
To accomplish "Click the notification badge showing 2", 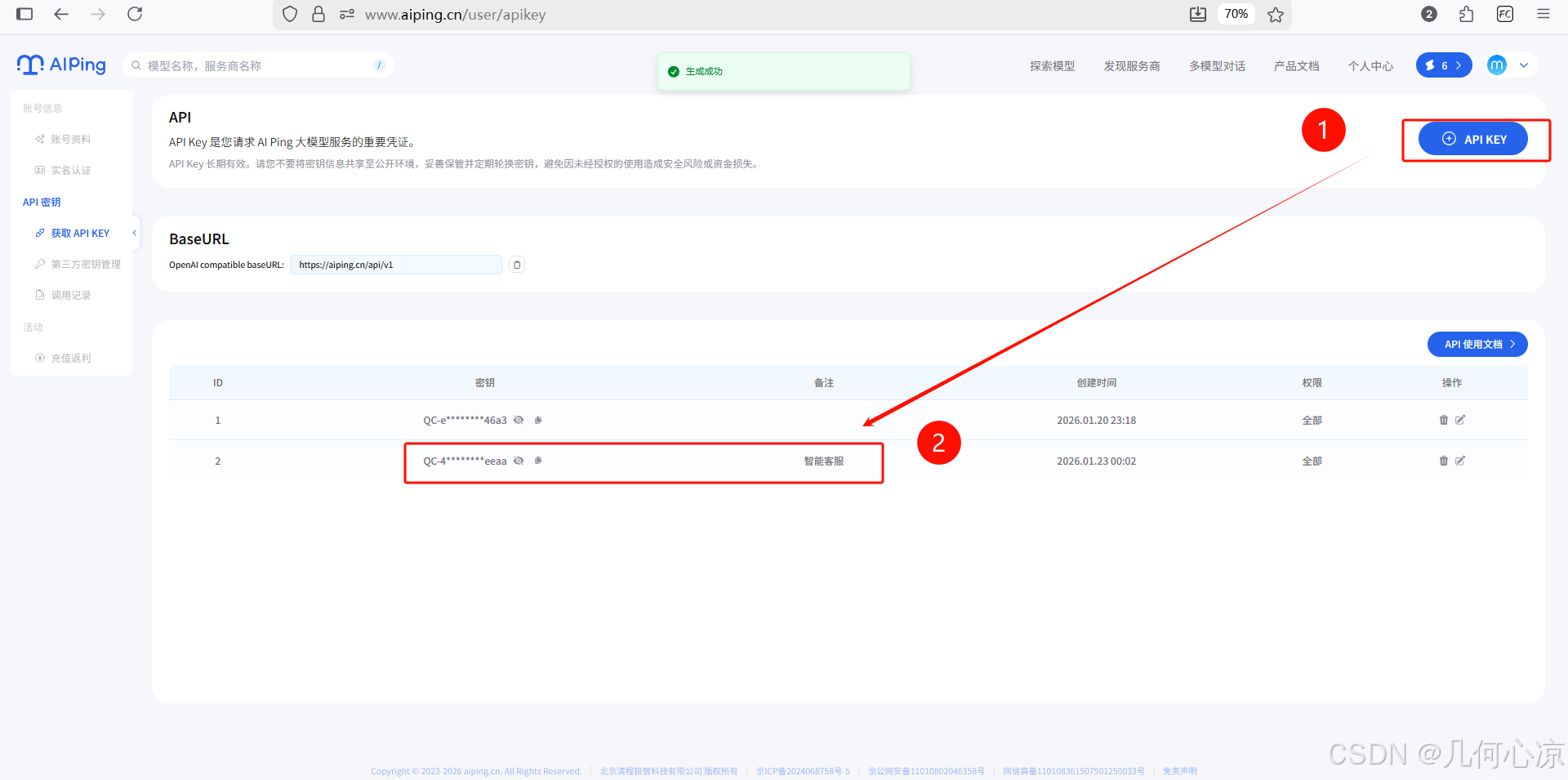I will coord(1429,14).
